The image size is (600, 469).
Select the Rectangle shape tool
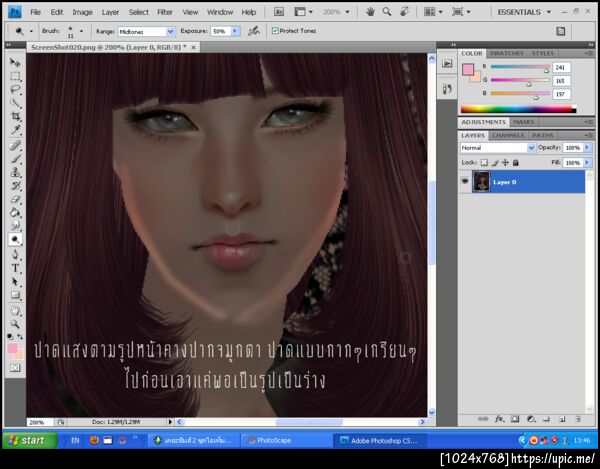pyautogui.click(x=15, y=295)
